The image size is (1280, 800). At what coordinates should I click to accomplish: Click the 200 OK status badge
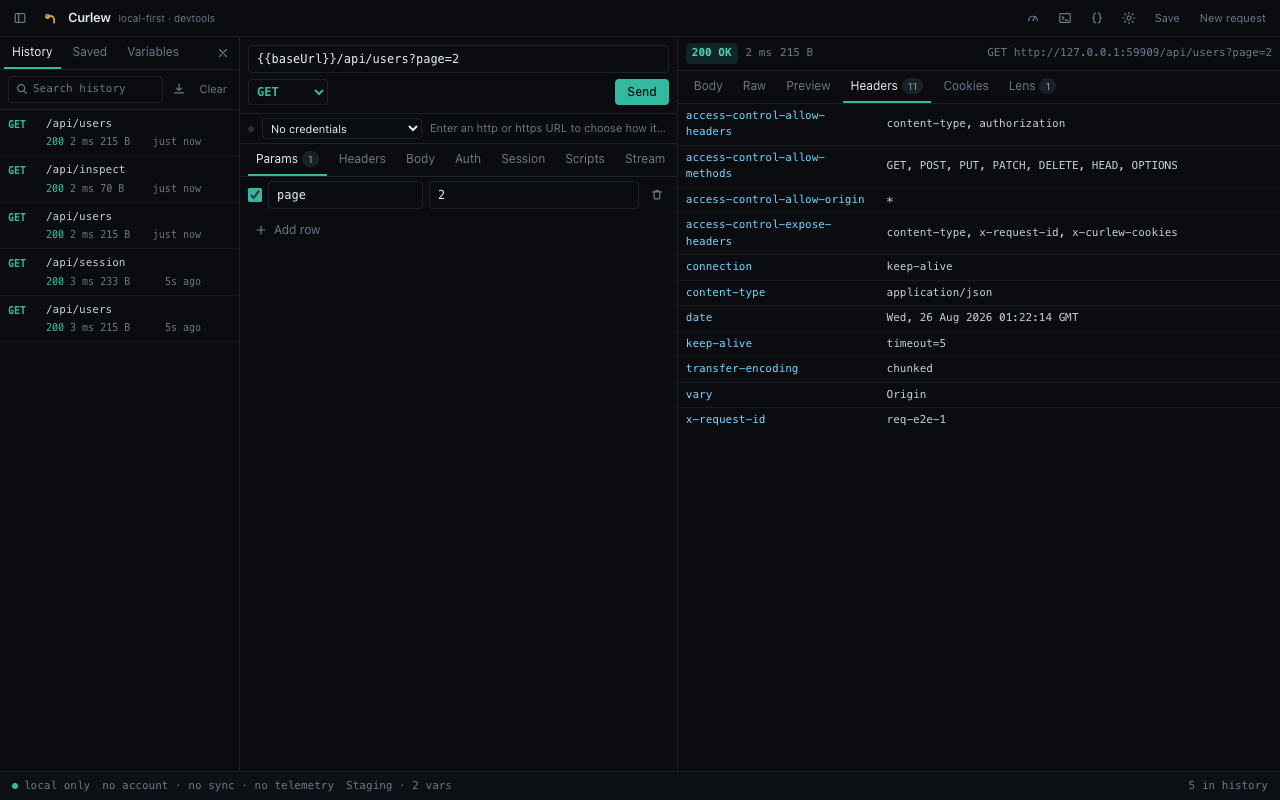pos(712,53)
